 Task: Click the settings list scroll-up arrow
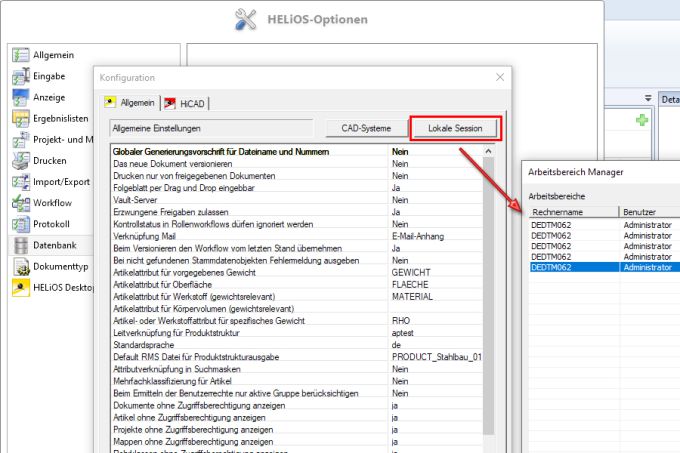tap(488, 151)
